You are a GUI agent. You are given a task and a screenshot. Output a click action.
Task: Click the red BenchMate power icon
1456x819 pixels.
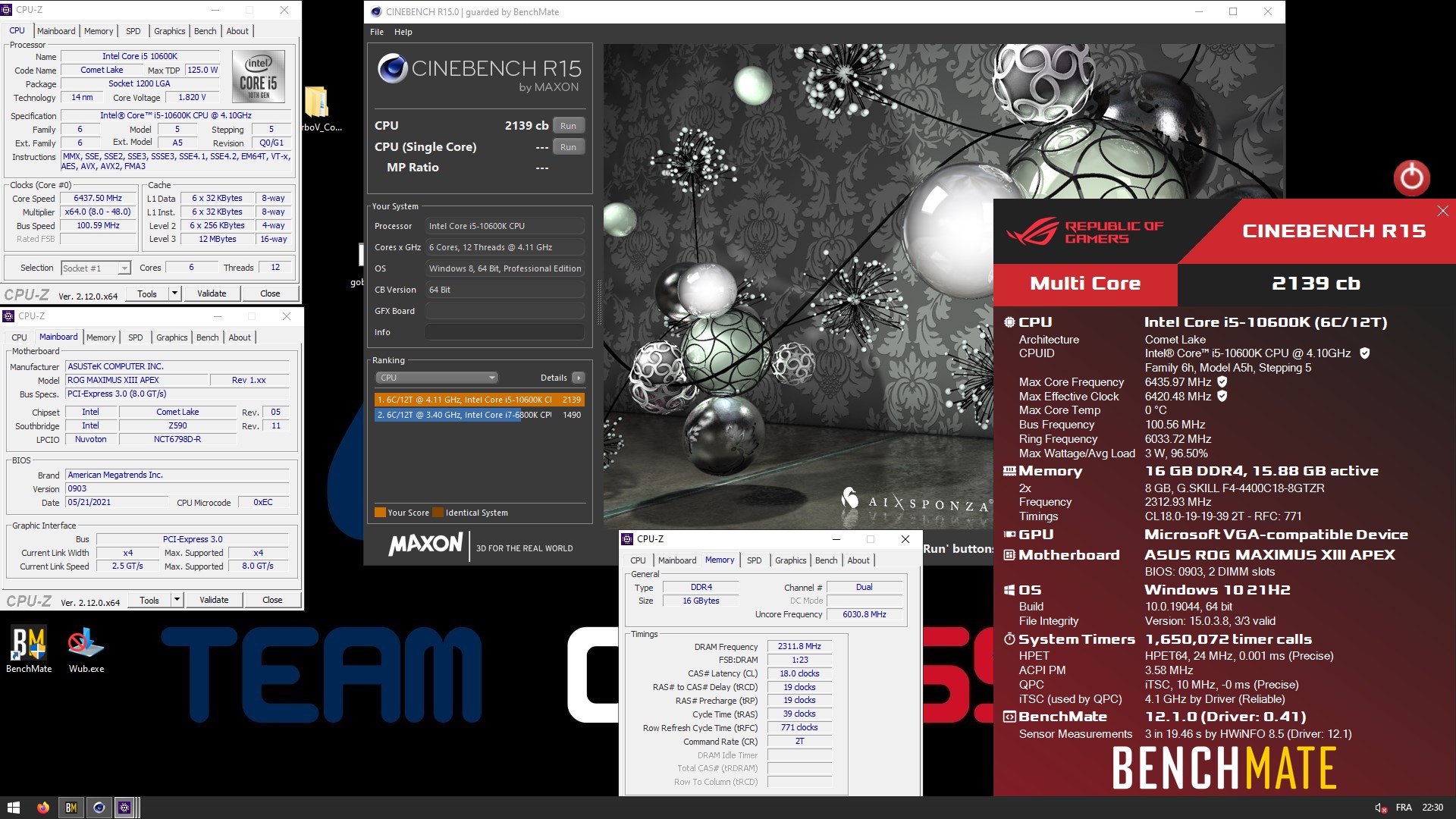pyautogui.click(x=1411, y=178)
